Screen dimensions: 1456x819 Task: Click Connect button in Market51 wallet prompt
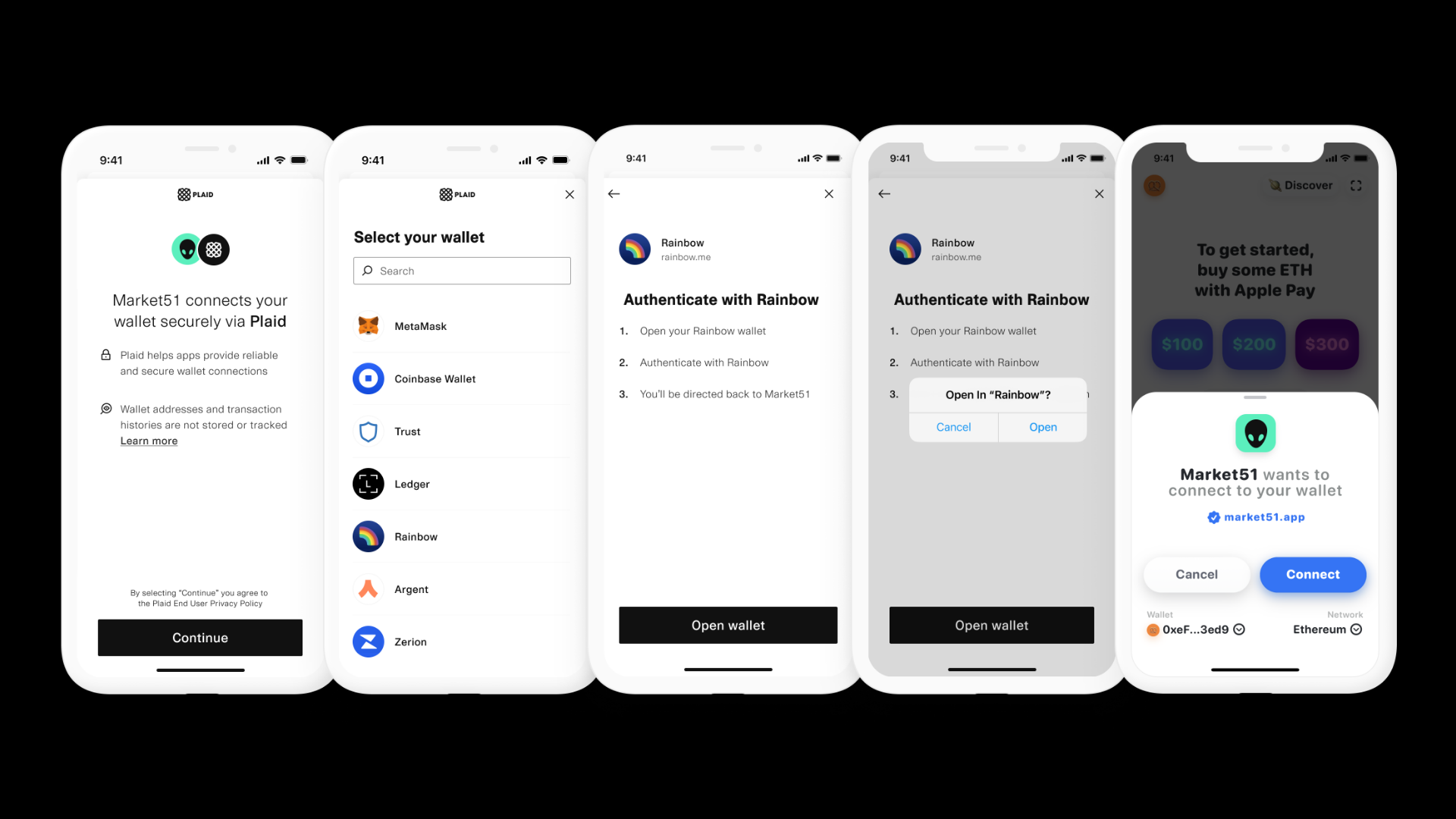point(1313,574)
